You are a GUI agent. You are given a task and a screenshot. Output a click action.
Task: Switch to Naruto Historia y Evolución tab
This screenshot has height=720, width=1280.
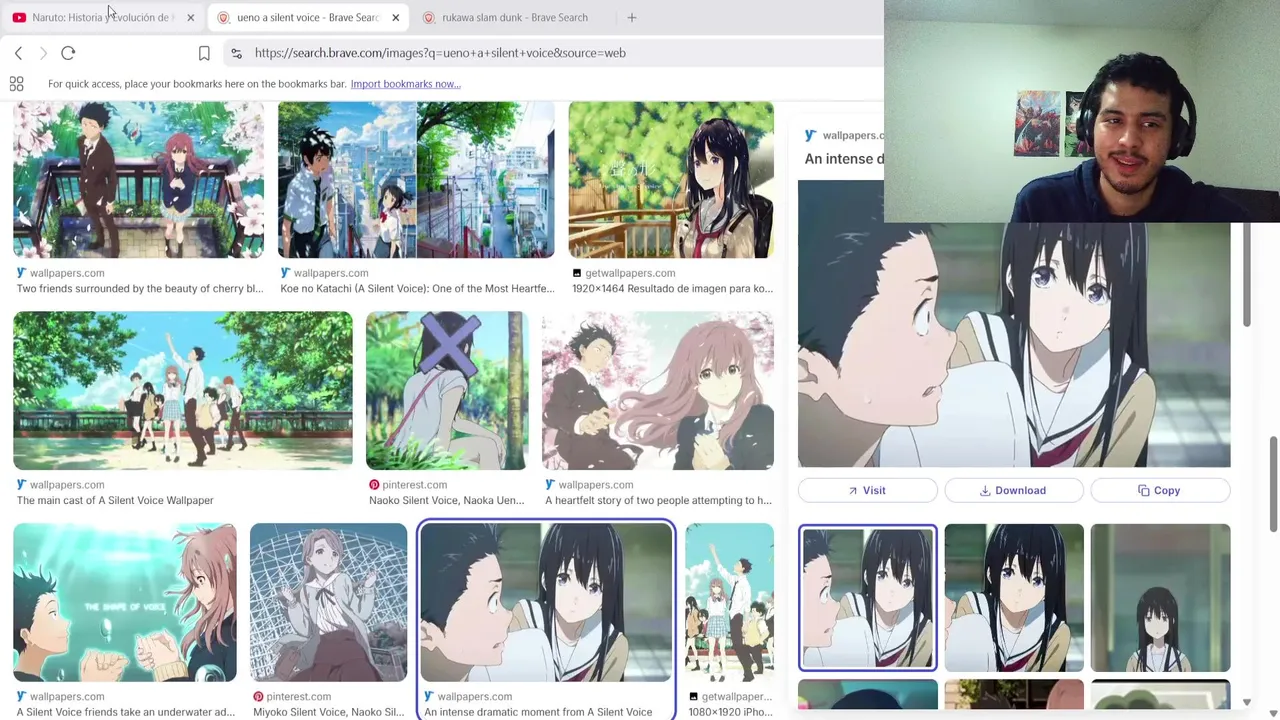(x=103, y=17)
